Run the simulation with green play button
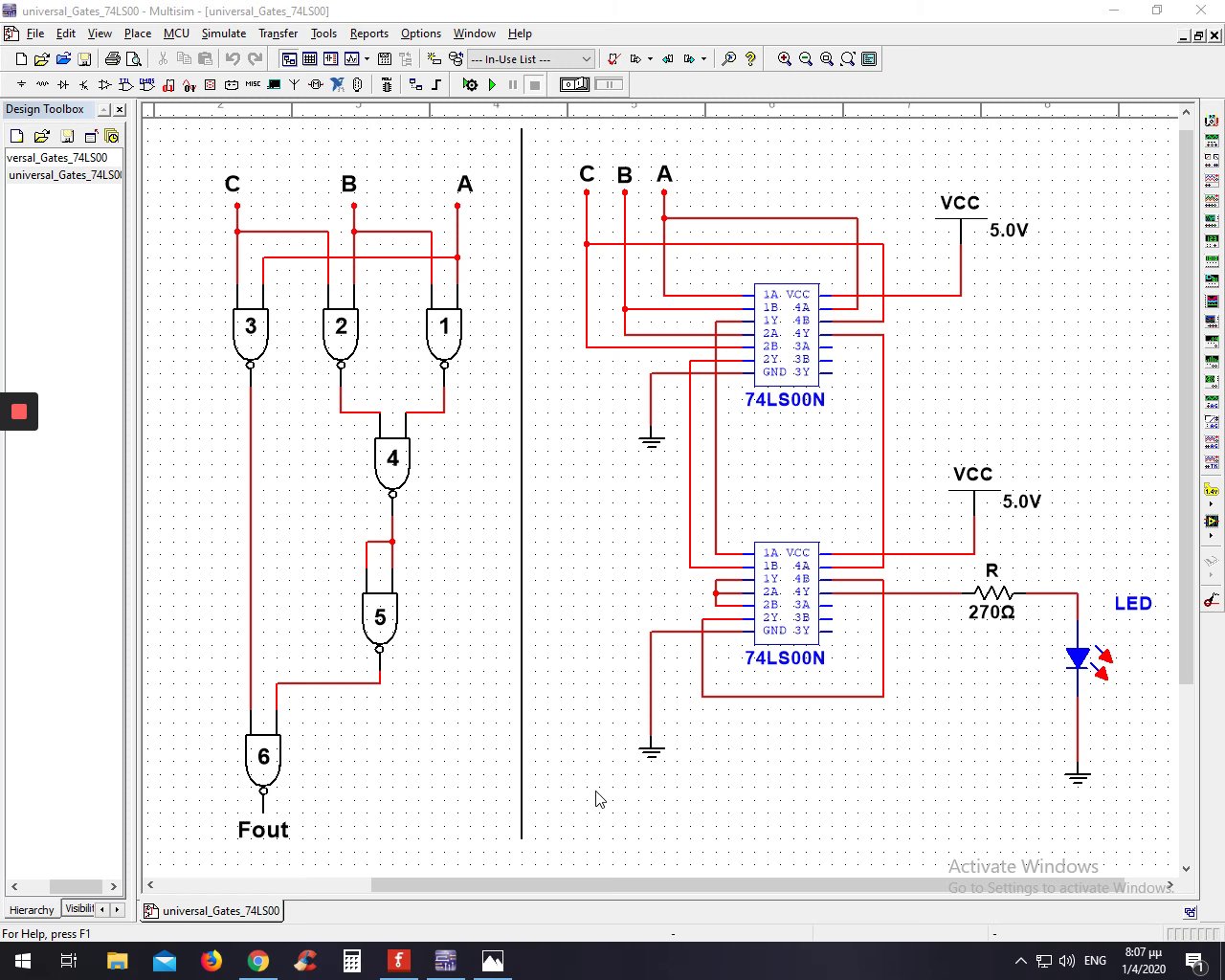1225x980 pixels. [x=492, y=85]
